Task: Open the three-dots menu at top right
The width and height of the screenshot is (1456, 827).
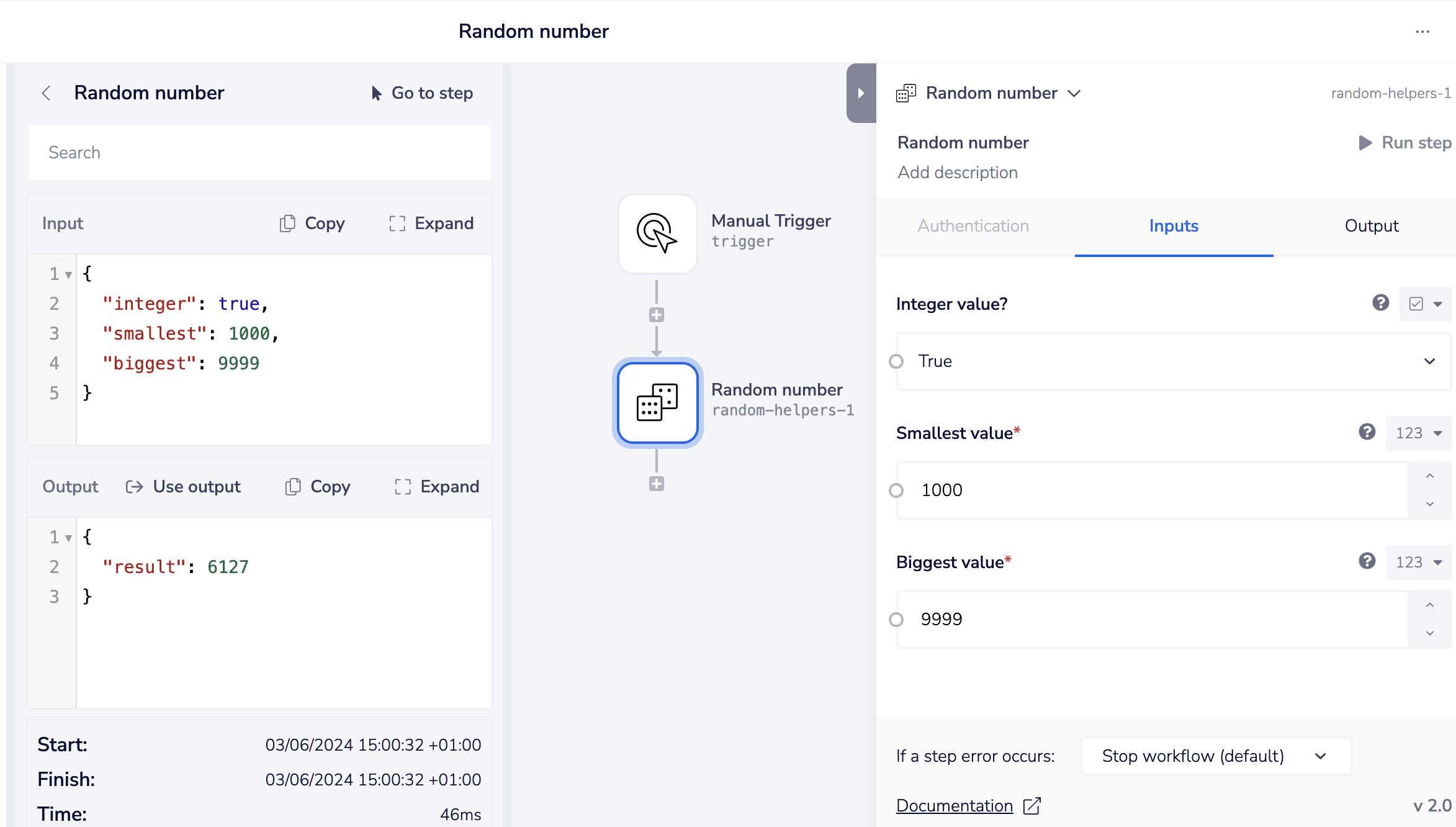Action: pyautogui.click(x=1422, y=32)
